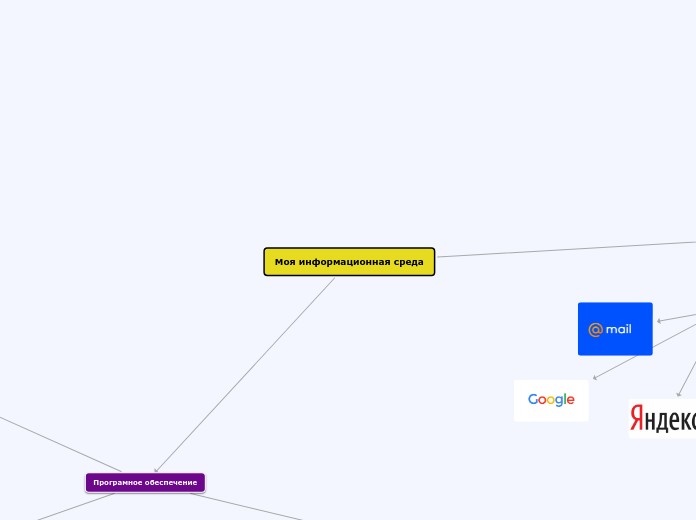696x520 pixels.
Task: Select the Моя информационная среда central node
Action: point(349,262)
